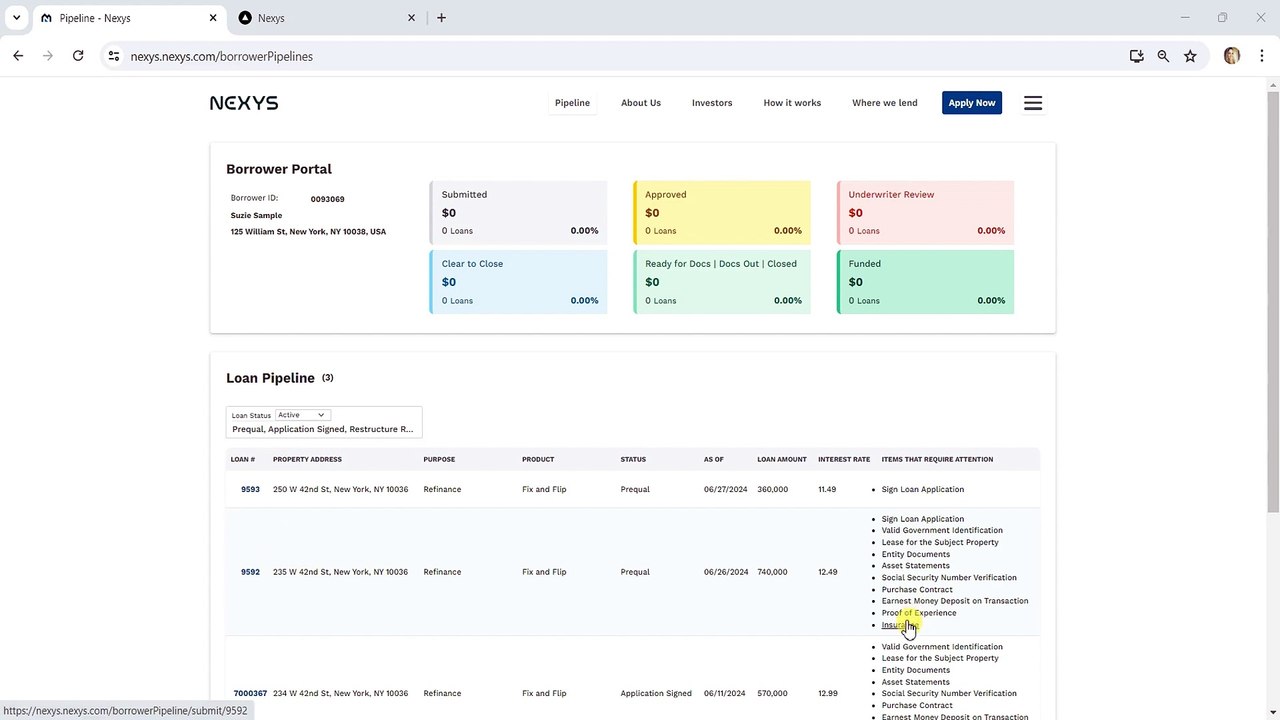Click Valid Government Identification for loan 7000367

coord(942,647)
